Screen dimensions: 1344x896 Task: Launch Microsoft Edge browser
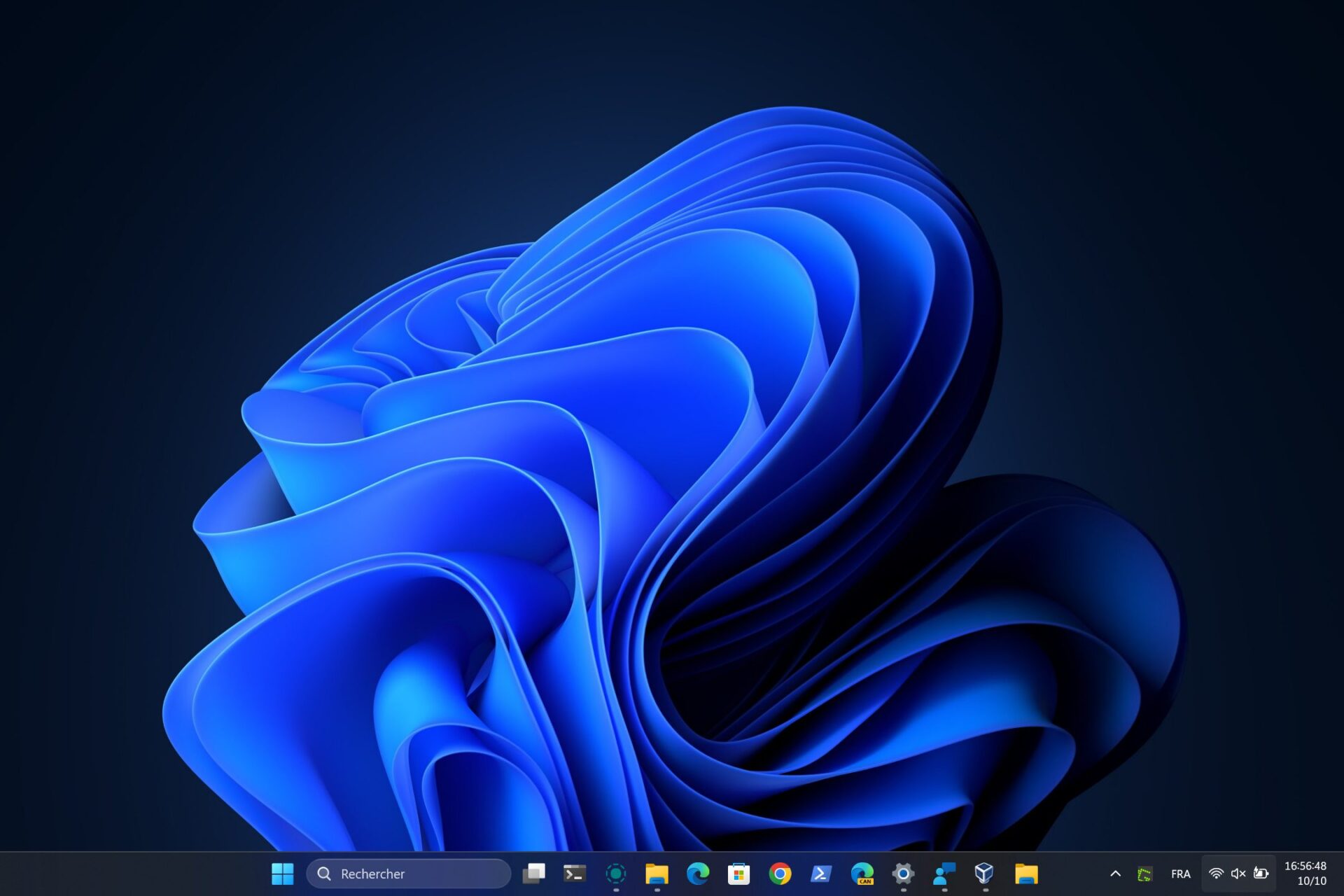pos(698,874)
